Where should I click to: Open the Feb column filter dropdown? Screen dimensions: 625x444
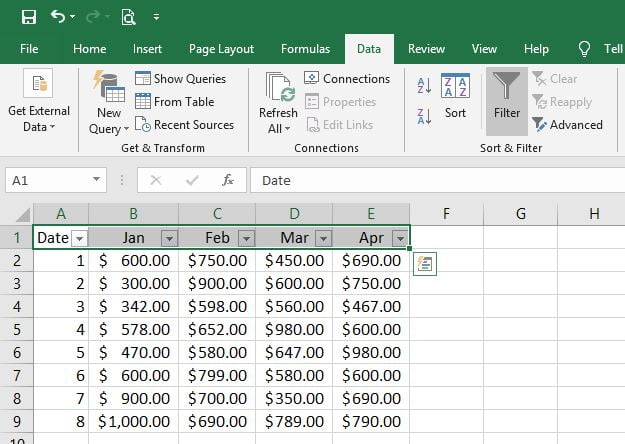coord(246,238)
